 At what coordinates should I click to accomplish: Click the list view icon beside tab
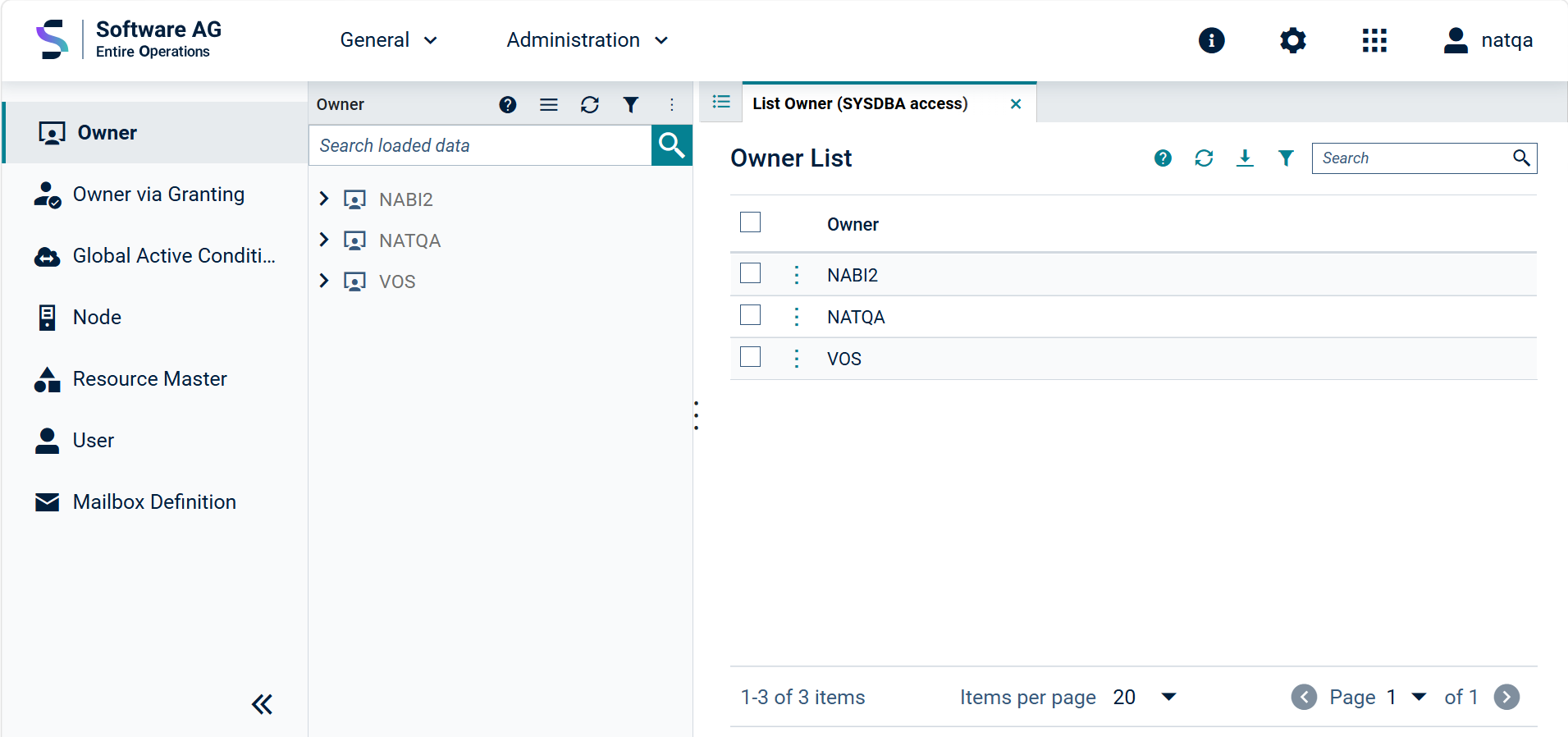pyautogui.click(x=721, y=102)
